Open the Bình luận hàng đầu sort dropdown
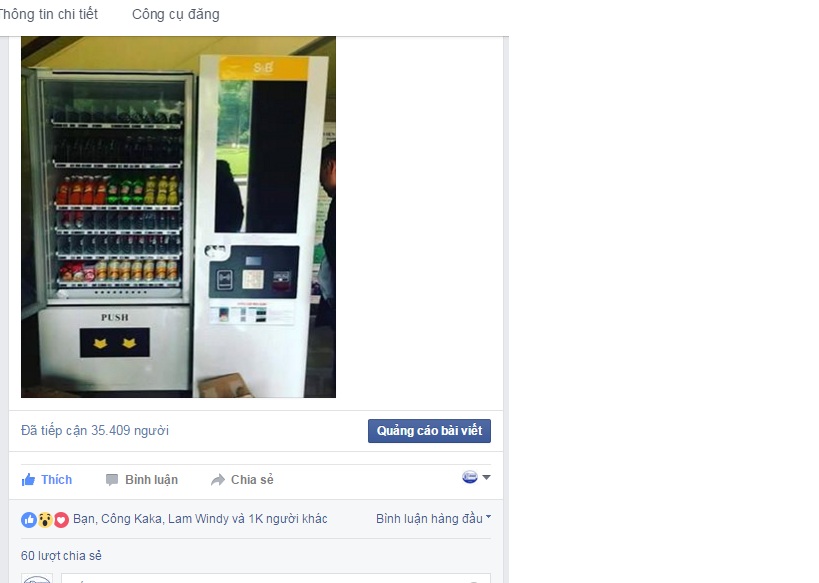Image resolution: width=819 pixels, height=583 pixels. coord(434,519)
